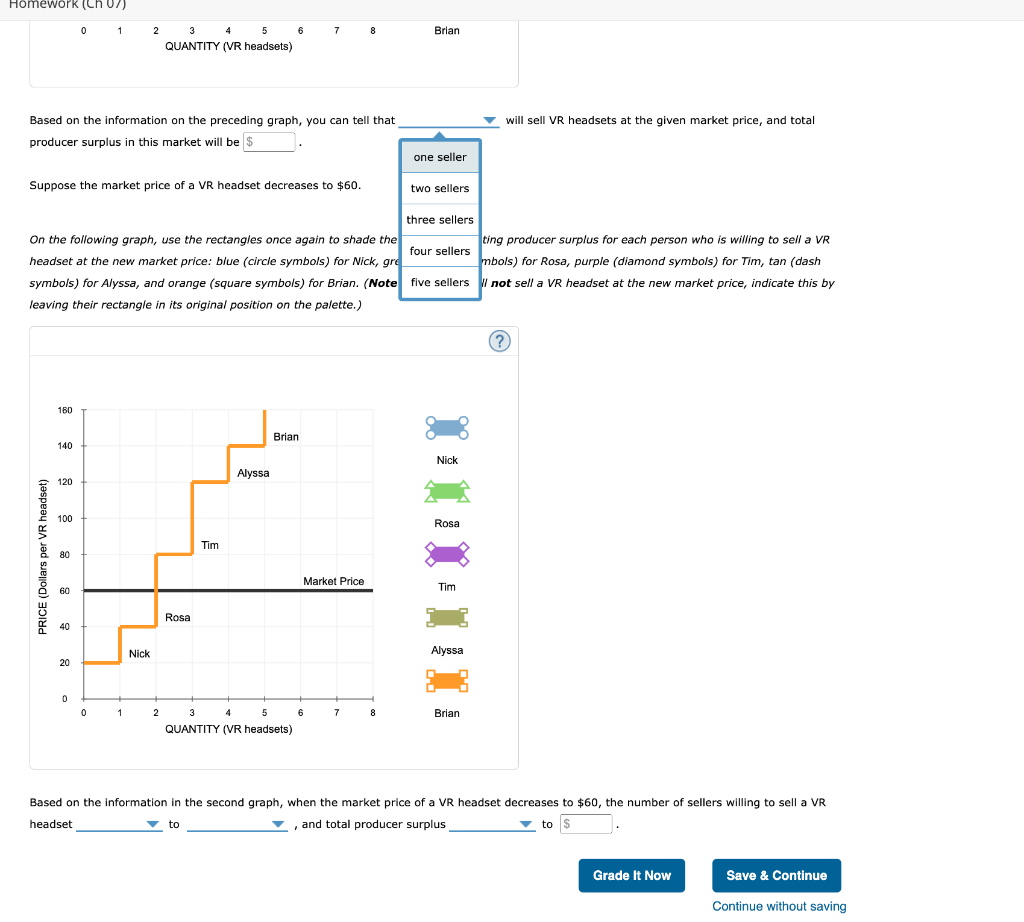Click the 'Tim' label on supply step graph

(210, 545)
